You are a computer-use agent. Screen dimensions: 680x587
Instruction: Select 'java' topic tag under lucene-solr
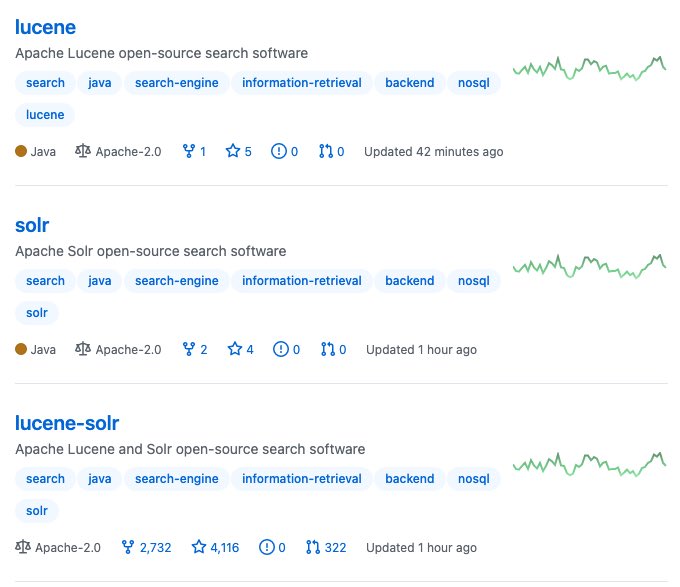[x=100, y=479]
